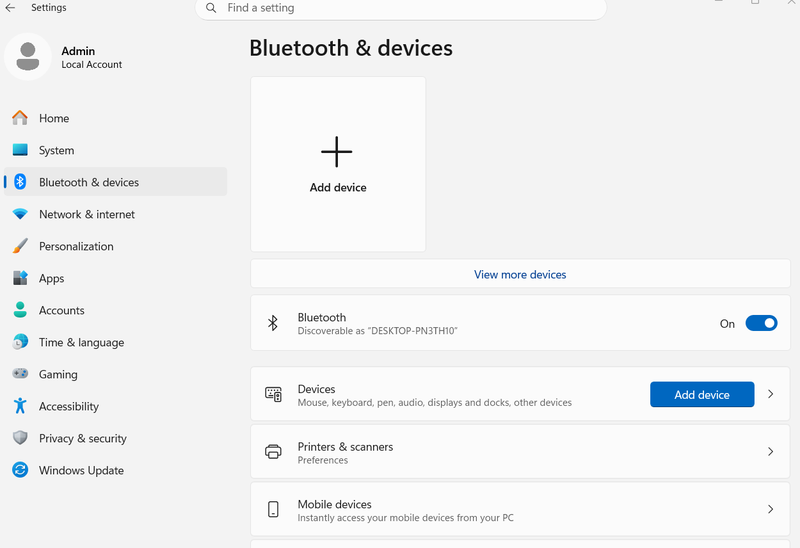Click the search magnifier icon
This screenshot has height=548, width=800.
tap(211, 8)
